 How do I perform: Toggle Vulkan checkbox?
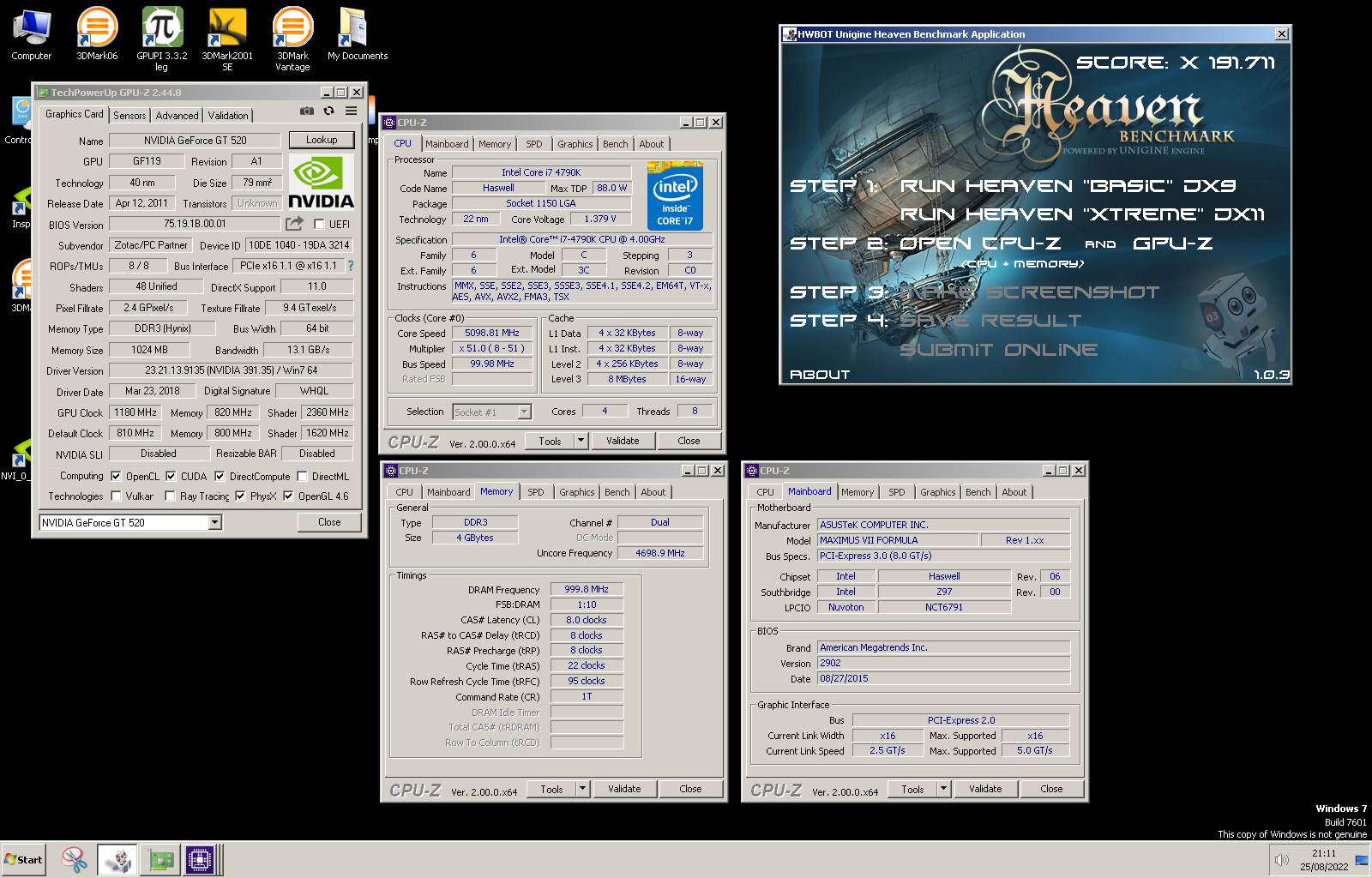click(x=116, y=496)
